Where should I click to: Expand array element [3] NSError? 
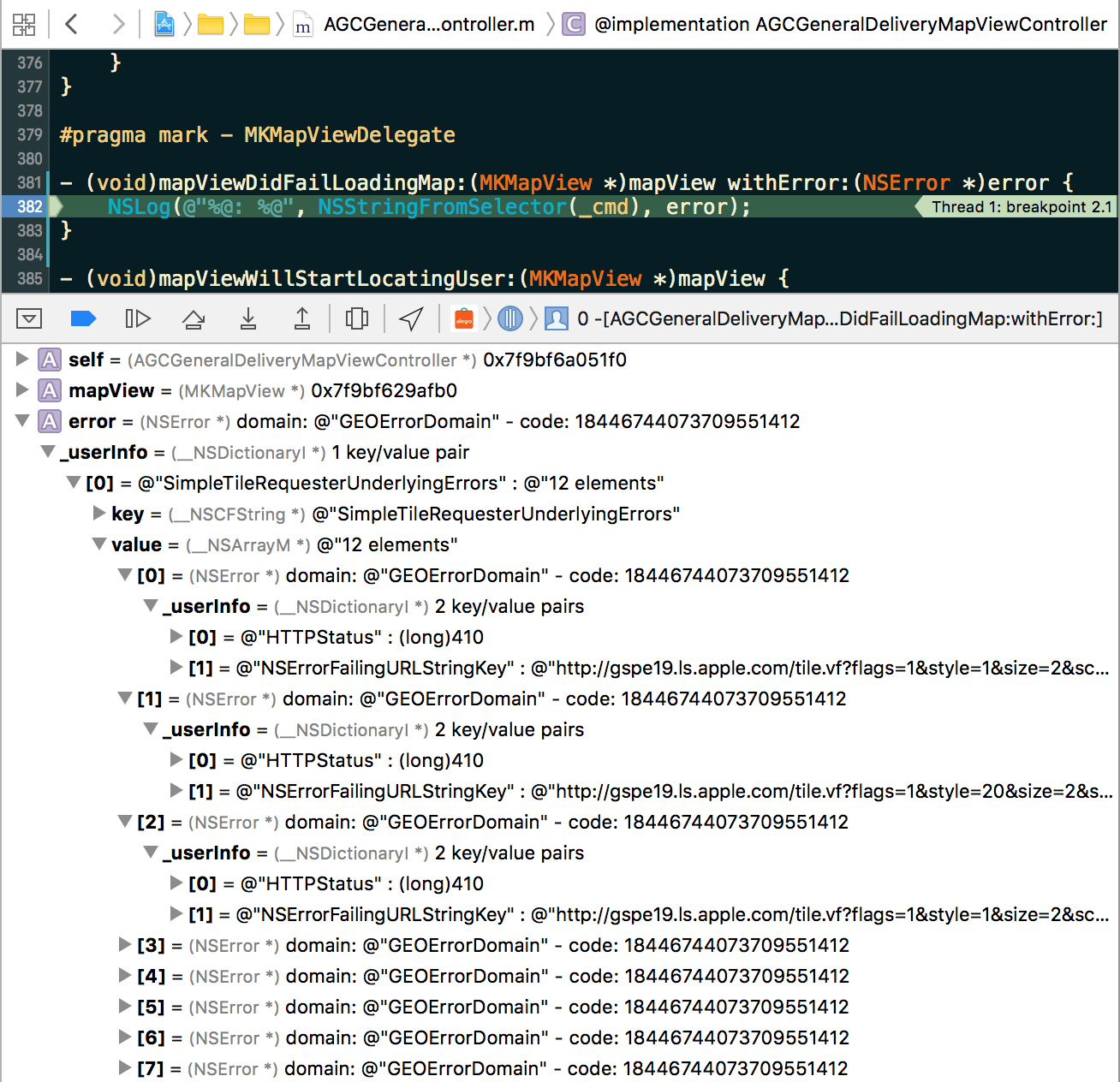(x=125, y=945)
